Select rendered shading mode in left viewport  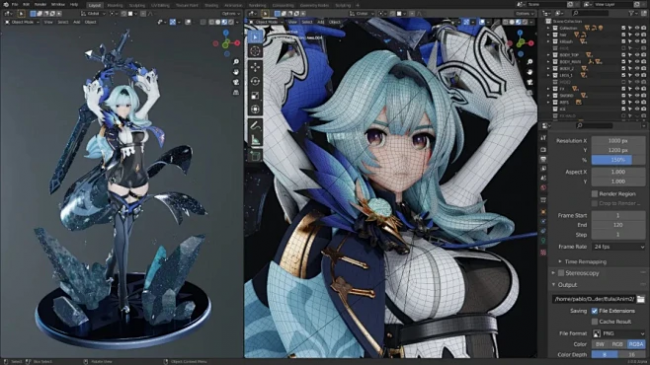click(231, 22)
